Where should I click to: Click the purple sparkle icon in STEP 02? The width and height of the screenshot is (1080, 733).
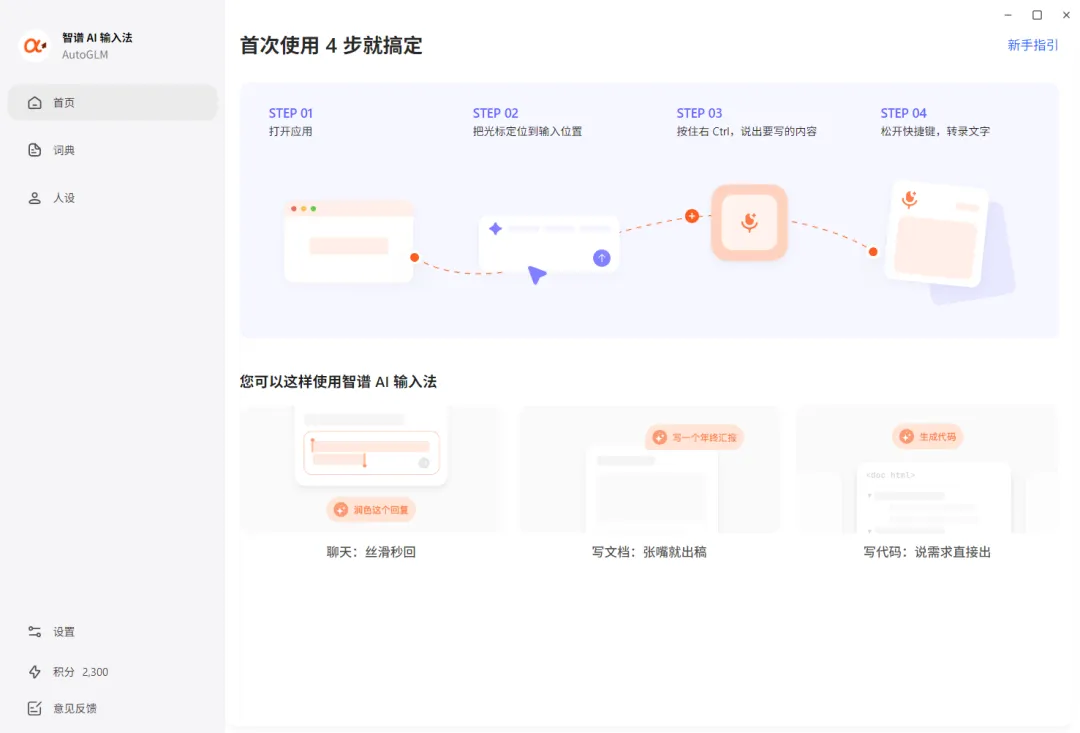(495, 229)
